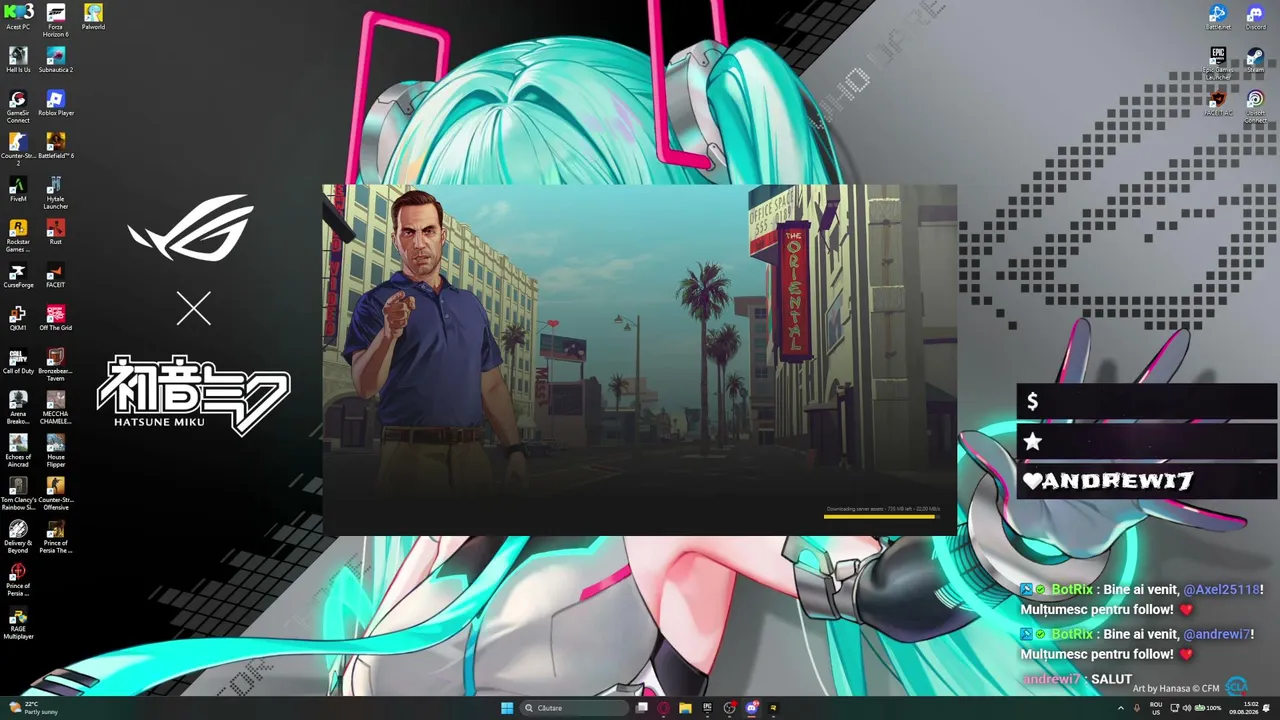Select Arena Breakout desktop icon
Screen dimensions: 1280x720
click(x=18, y=407)
